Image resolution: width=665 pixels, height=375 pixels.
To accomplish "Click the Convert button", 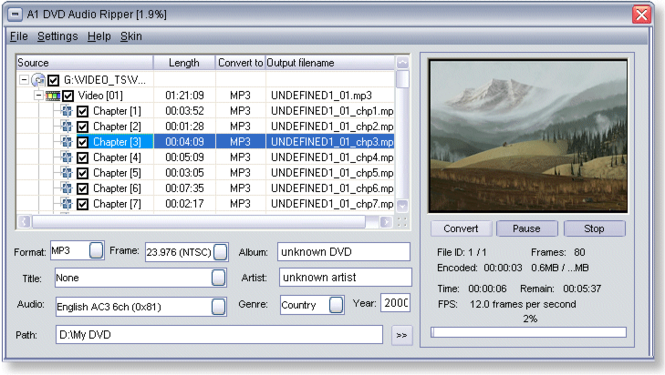I will point(461,229).
